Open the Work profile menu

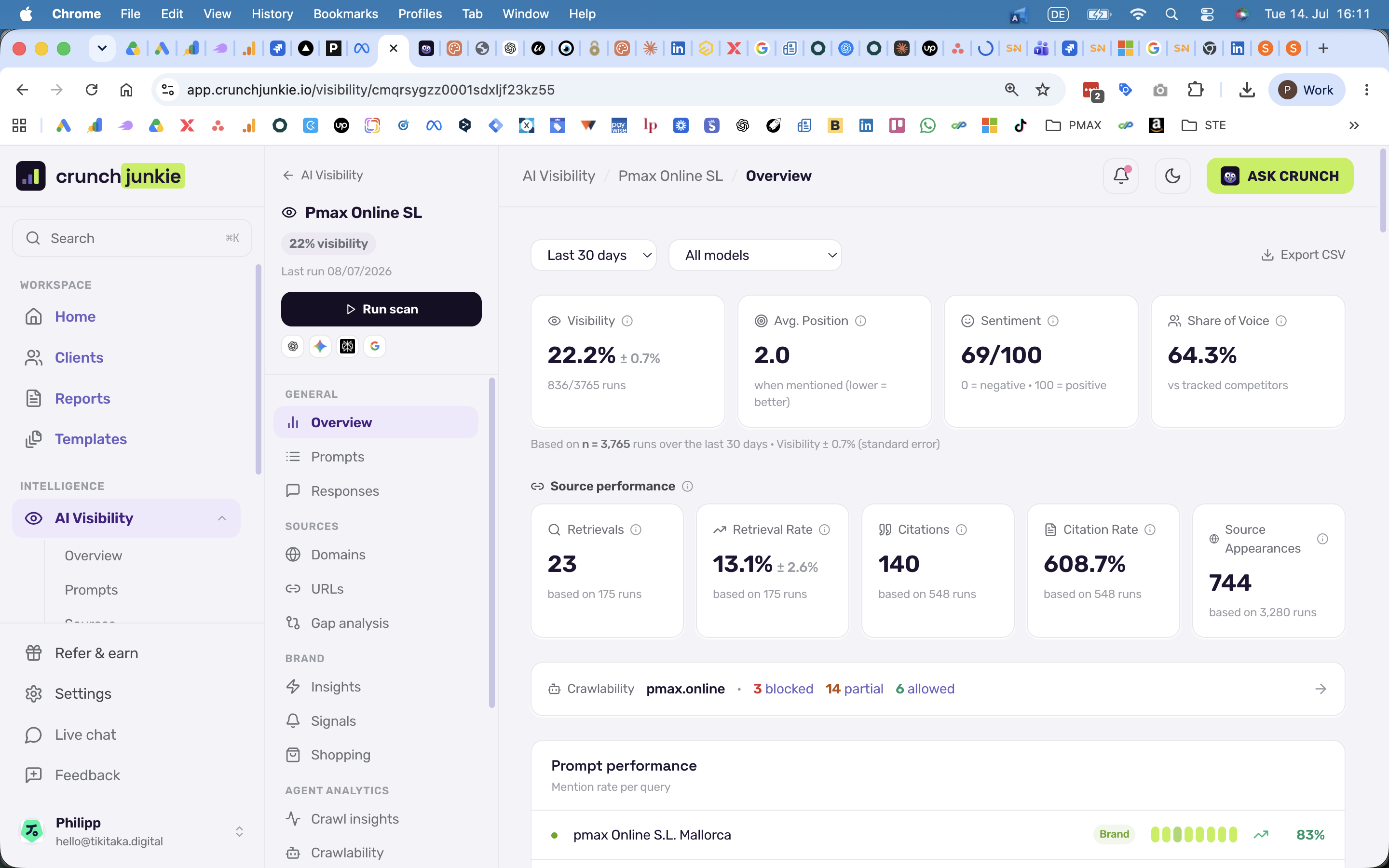1307,90
